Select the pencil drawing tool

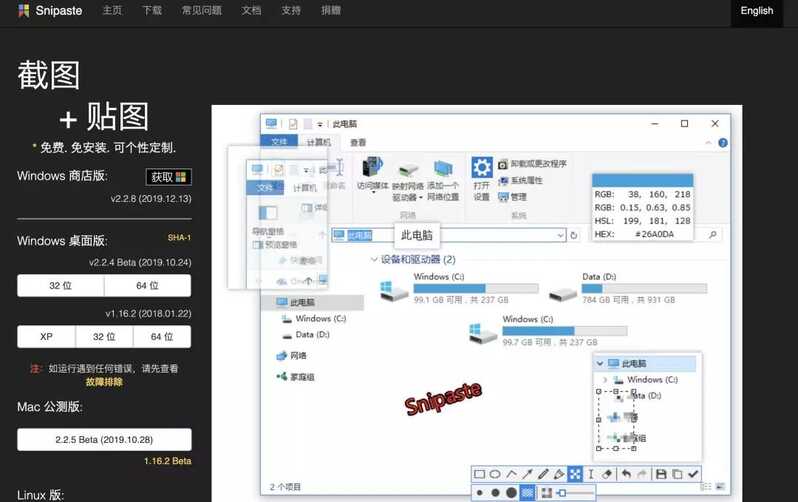click(543, 475)
